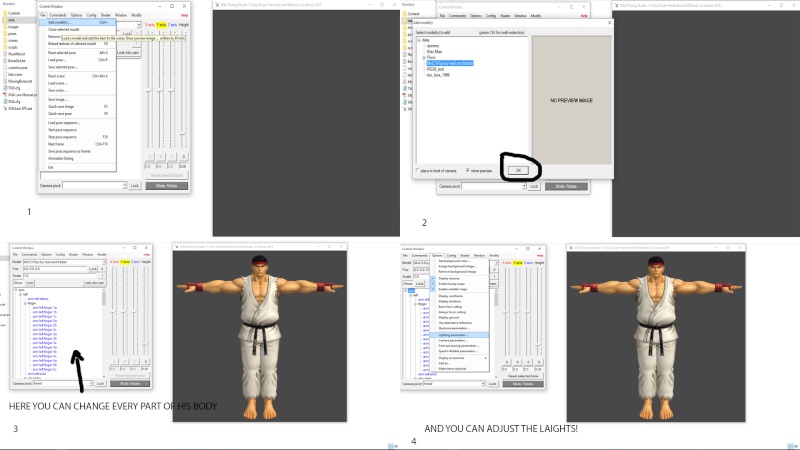Select 'arm left elbow' bone in bone tree

(38, 299)
